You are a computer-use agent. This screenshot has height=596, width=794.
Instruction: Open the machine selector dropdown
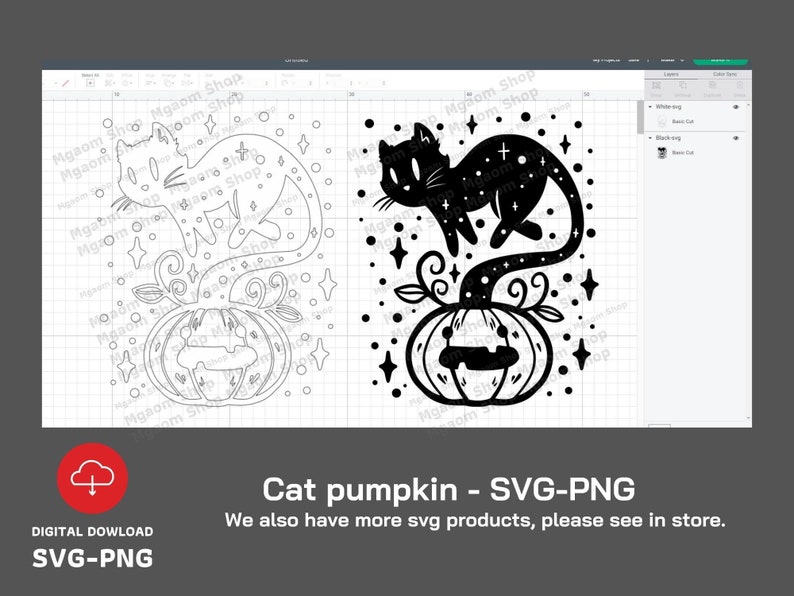[x=672, y=60]
